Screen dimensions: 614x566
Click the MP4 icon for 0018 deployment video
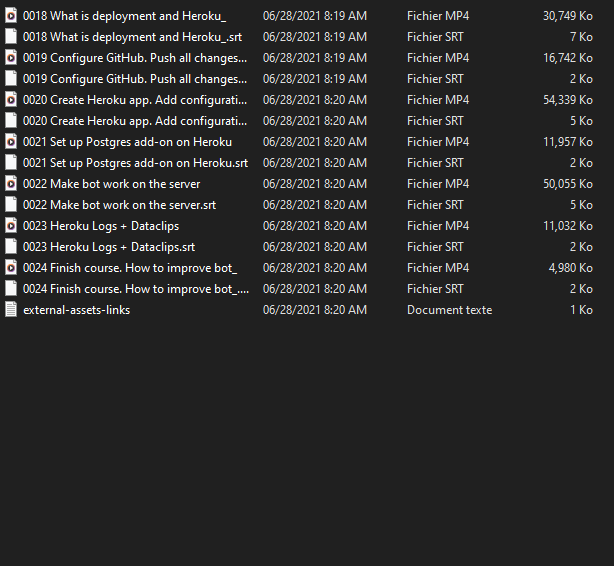point(11,16)
